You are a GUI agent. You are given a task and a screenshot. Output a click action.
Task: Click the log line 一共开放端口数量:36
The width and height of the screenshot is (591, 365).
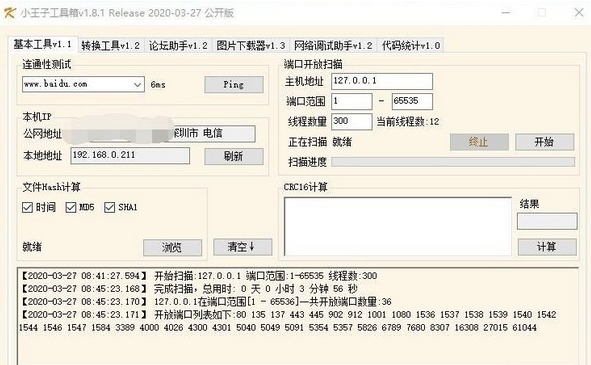click(205, 302)
